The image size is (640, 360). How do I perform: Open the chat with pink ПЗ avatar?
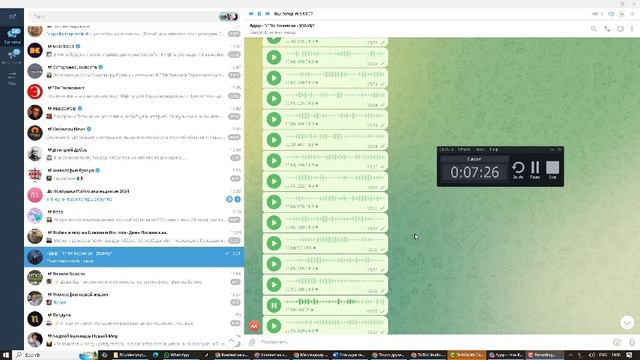134,195
